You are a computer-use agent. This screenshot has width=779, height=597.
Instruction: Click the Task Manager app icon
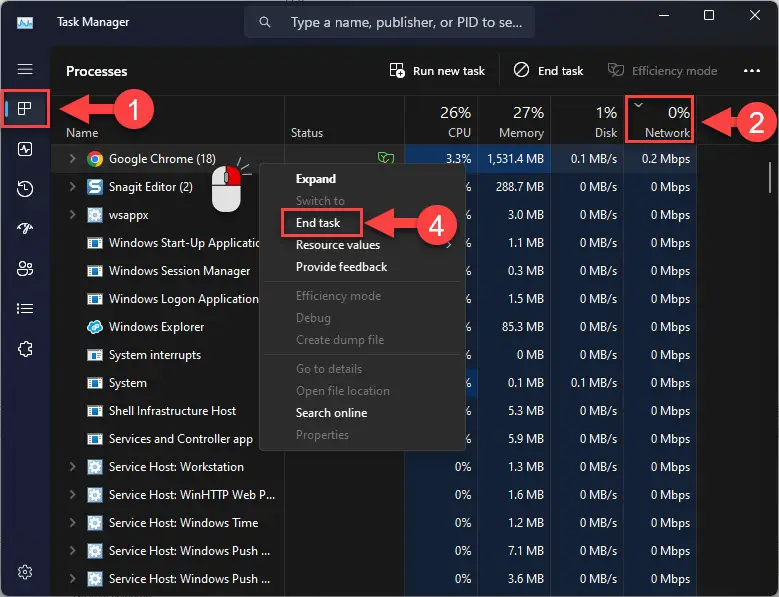click(x=25, y=22)
